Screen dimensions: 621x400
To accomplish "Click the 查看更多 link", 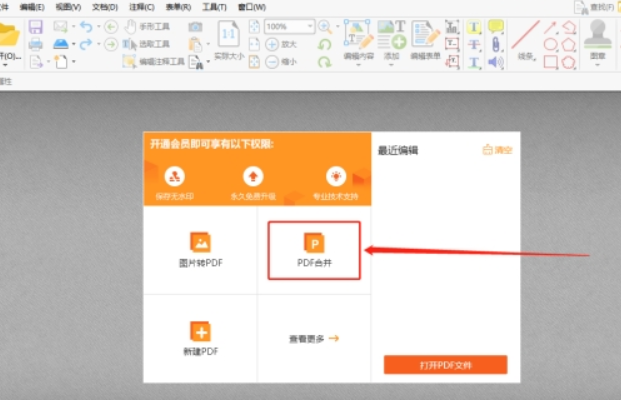I will [314, 339].
